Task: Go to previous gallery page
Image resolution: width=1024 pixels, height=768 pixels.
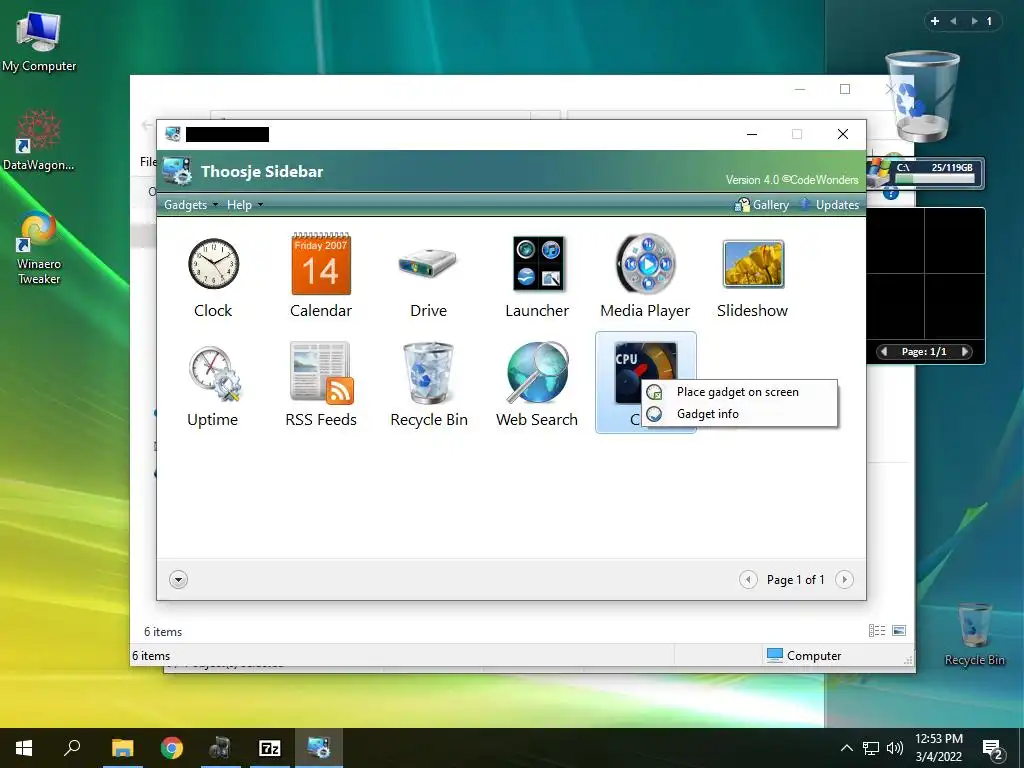Action: 748,579
